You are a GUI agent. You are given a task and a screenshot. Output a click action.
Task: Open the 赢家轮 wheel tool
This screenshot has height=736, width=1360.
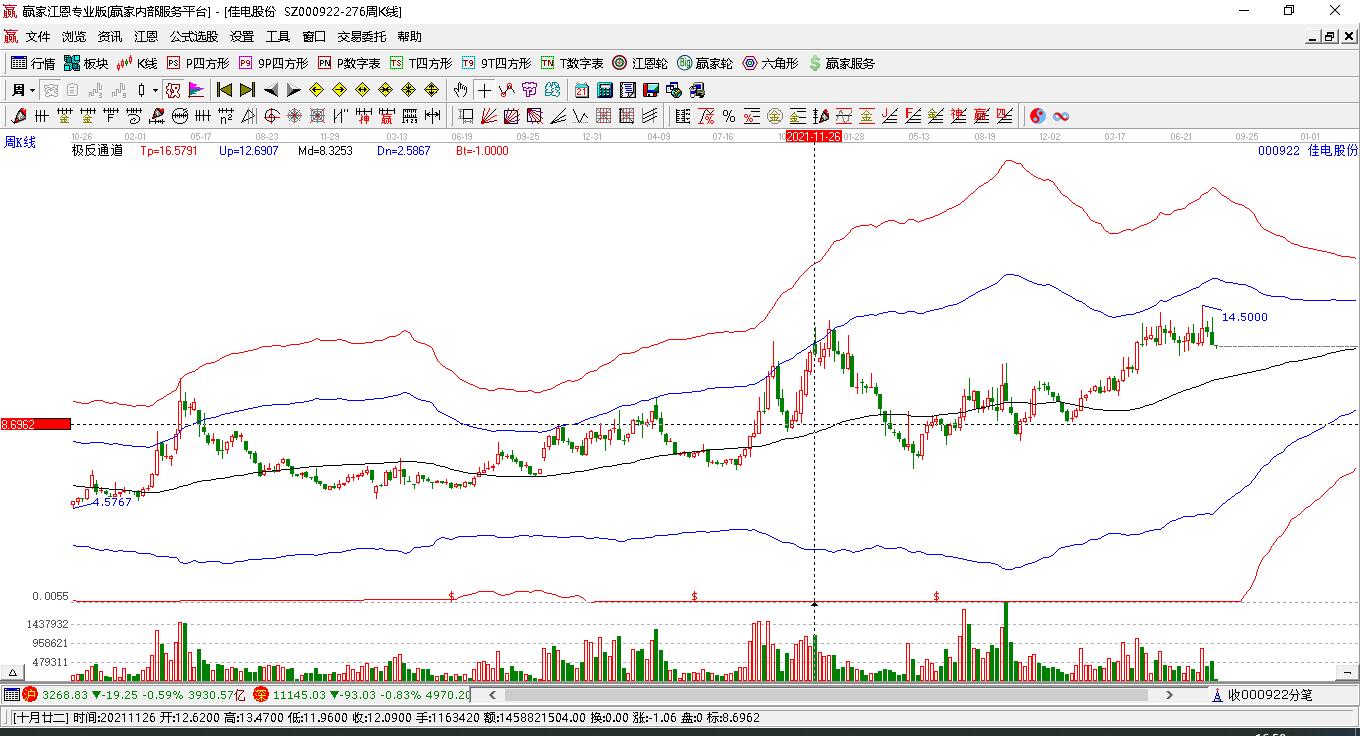coord(705,63)
